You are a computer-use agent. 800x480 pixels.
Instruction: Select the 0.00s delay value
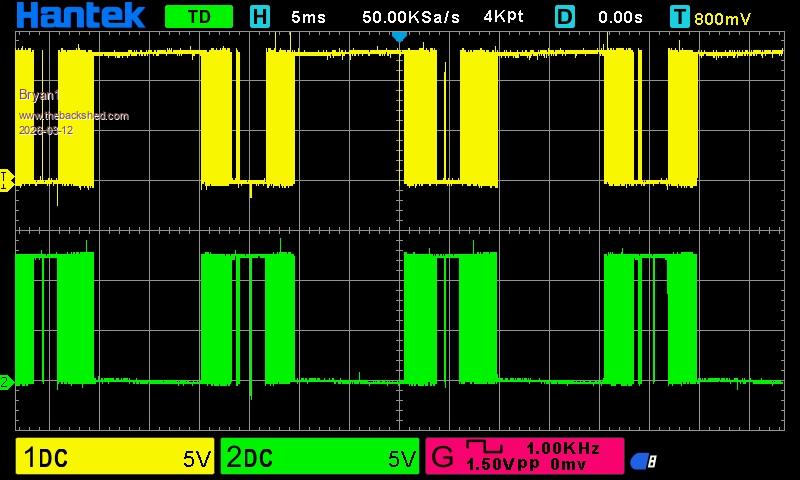tap(620, 17)
